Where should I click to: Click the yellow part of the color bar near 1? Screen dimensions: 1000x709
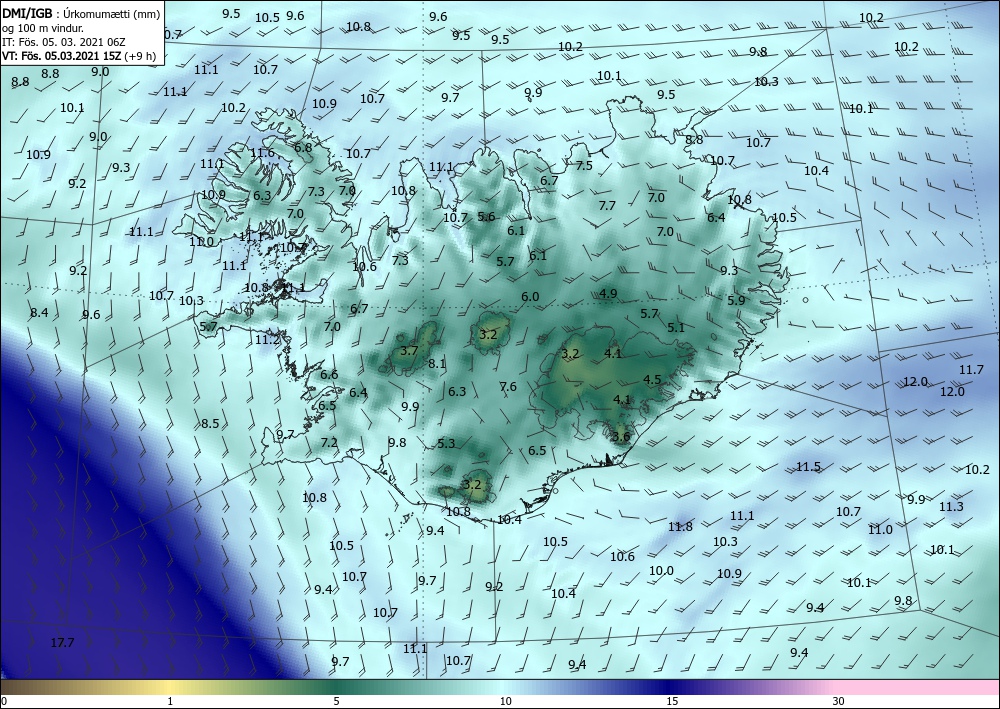point(171,687)
